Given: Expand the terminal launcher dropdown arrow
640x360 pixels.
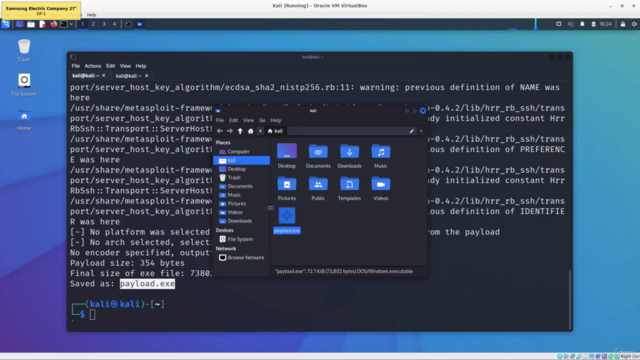Looking at the screenshot, I should pos(71,24).
